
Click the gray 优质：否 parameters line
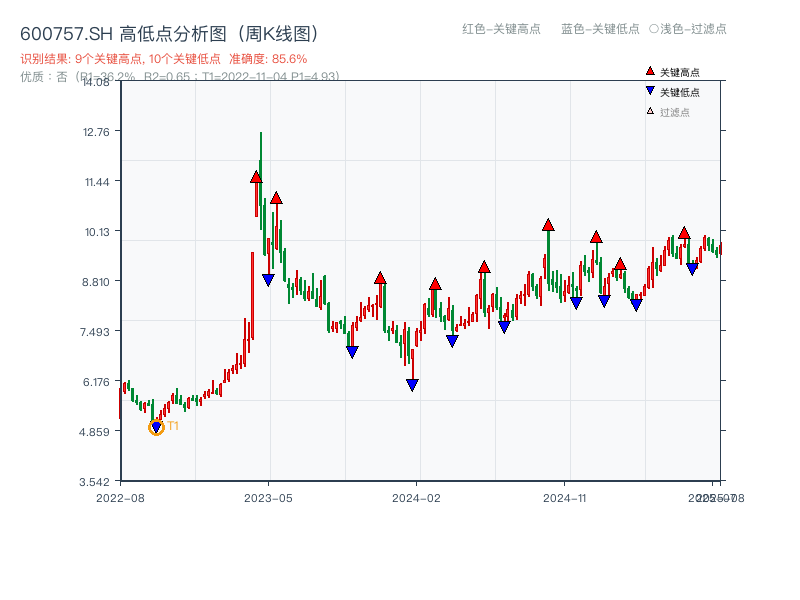pos(180,77)
